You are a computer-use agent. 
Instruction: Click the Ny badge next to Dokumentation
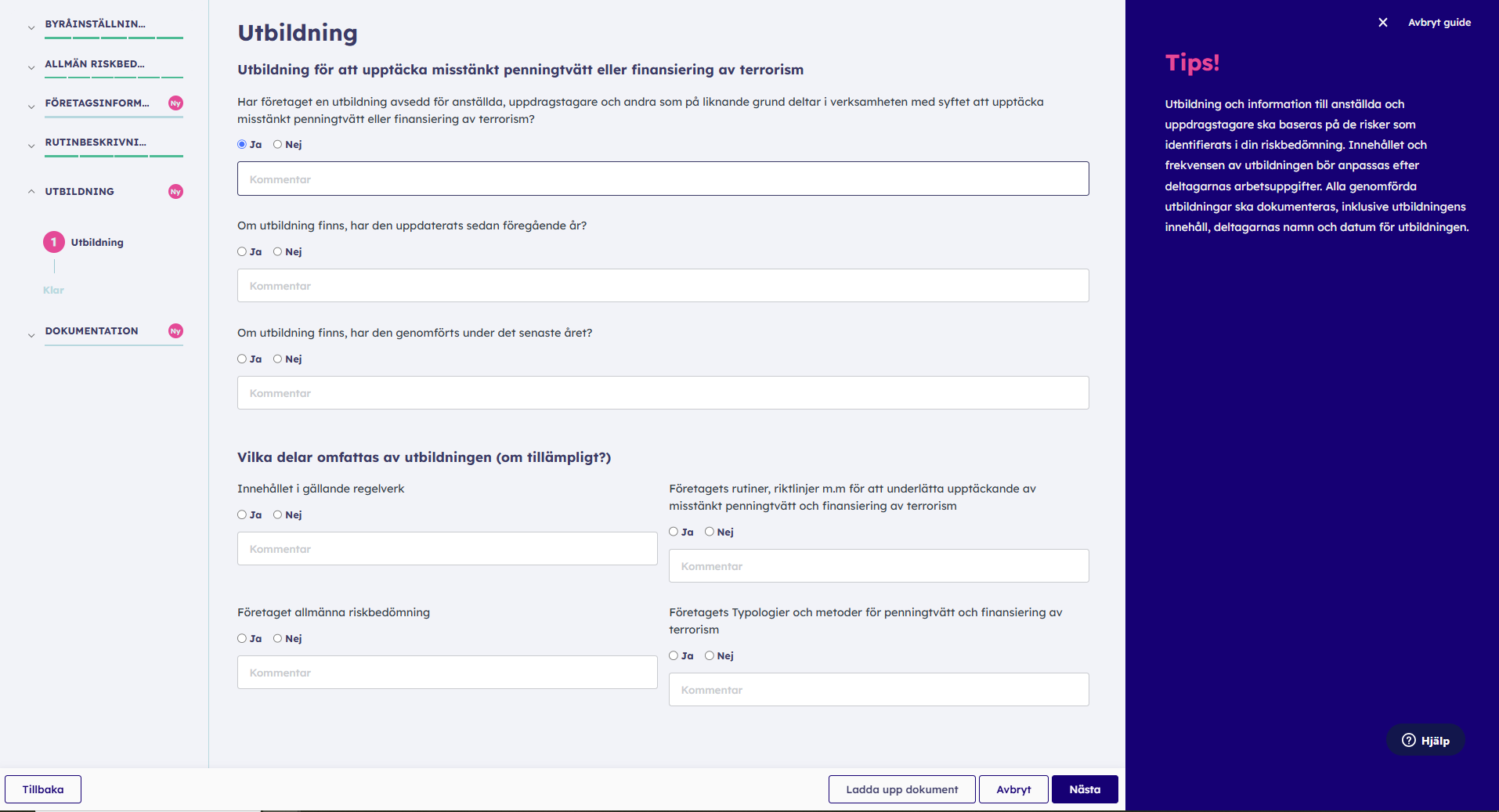(175, 331)
